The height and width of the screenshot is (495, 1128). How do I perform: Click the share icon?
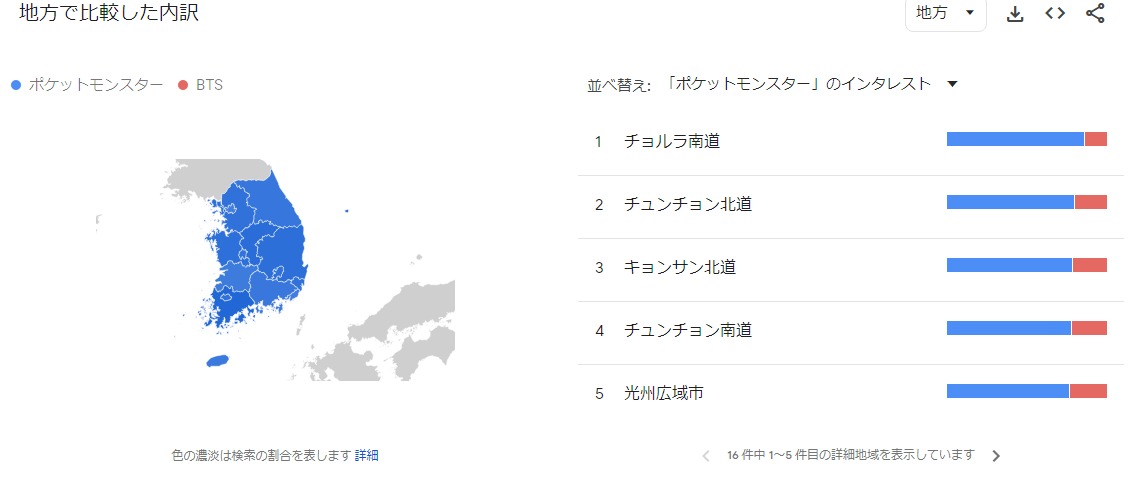coord(1095,14)
